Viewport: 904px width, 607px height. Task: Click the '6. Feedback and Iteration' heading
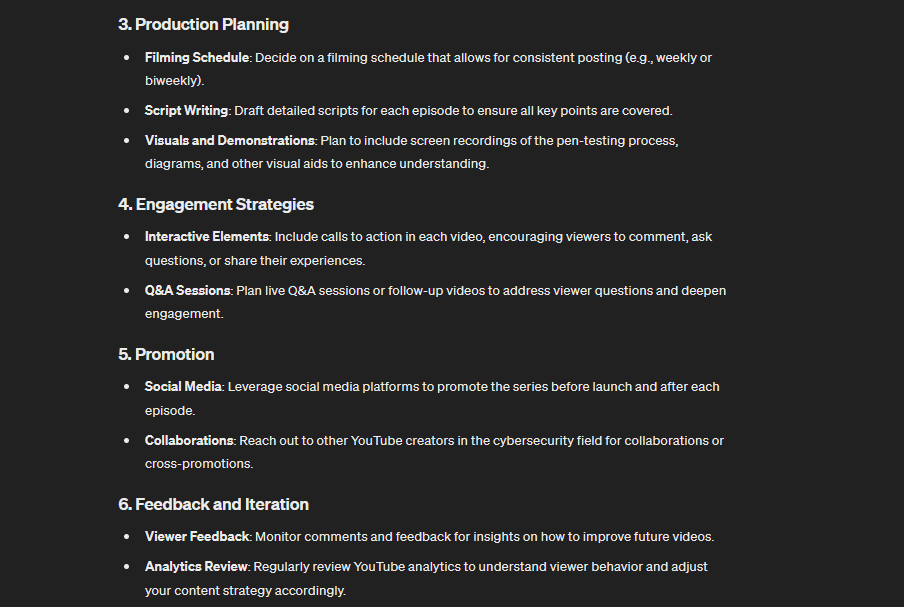(213, 504)
